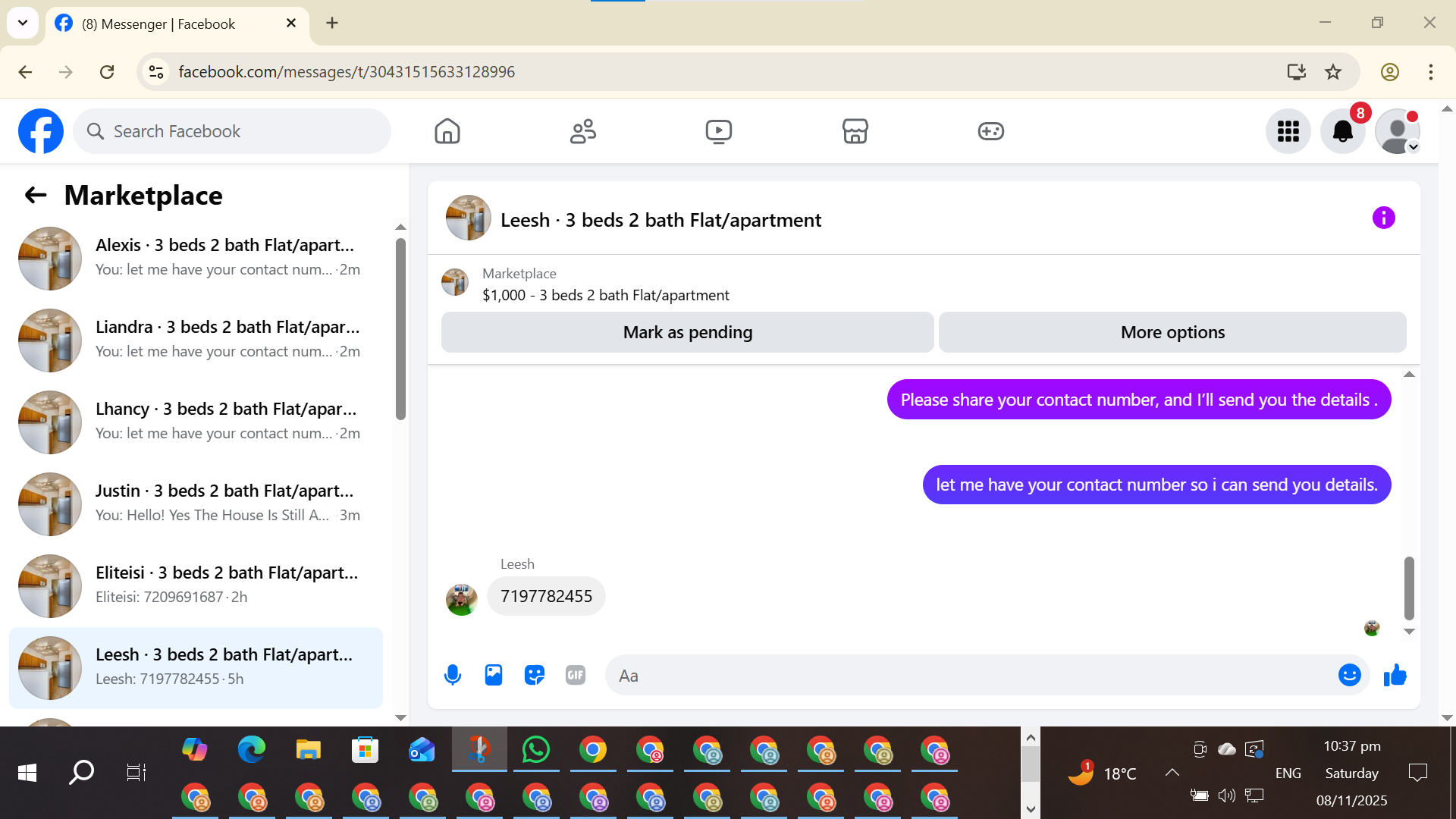Go back from the Marketplace chat list
The image size is (1456, 819).
click(x=36, y=196)
